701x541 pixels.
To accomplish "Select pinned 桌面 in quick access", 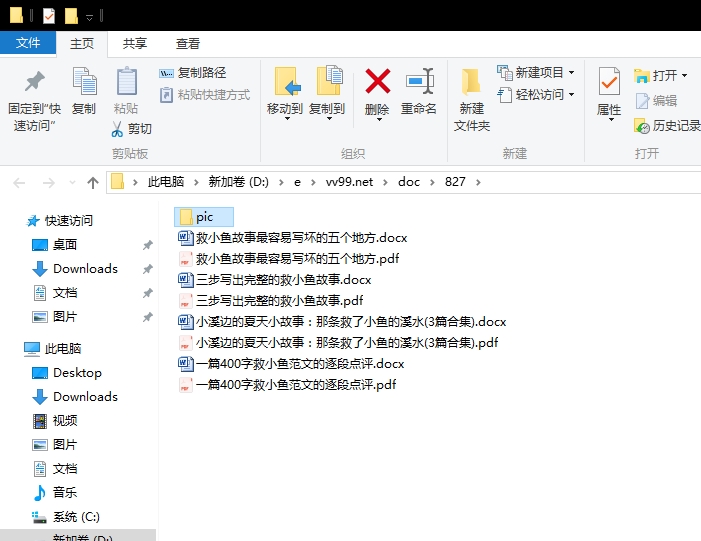I will pos(65,245).
